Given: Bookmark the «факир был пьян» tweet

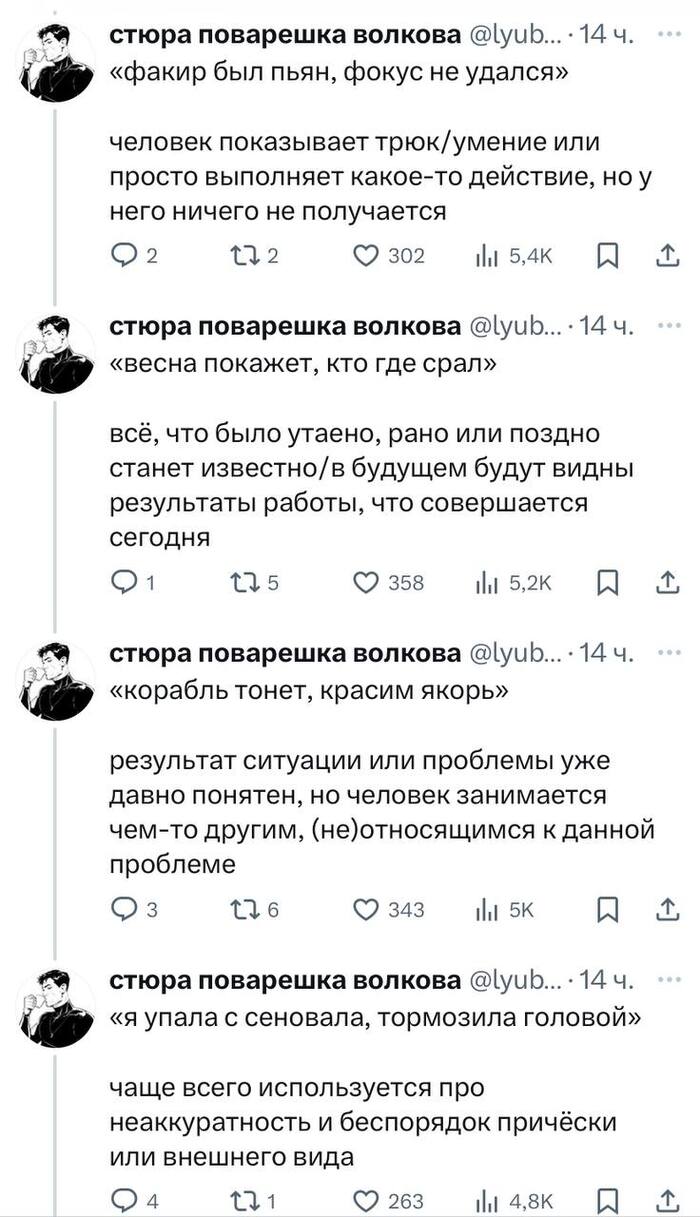Looking at the screenshot, I should pos(606,256).
